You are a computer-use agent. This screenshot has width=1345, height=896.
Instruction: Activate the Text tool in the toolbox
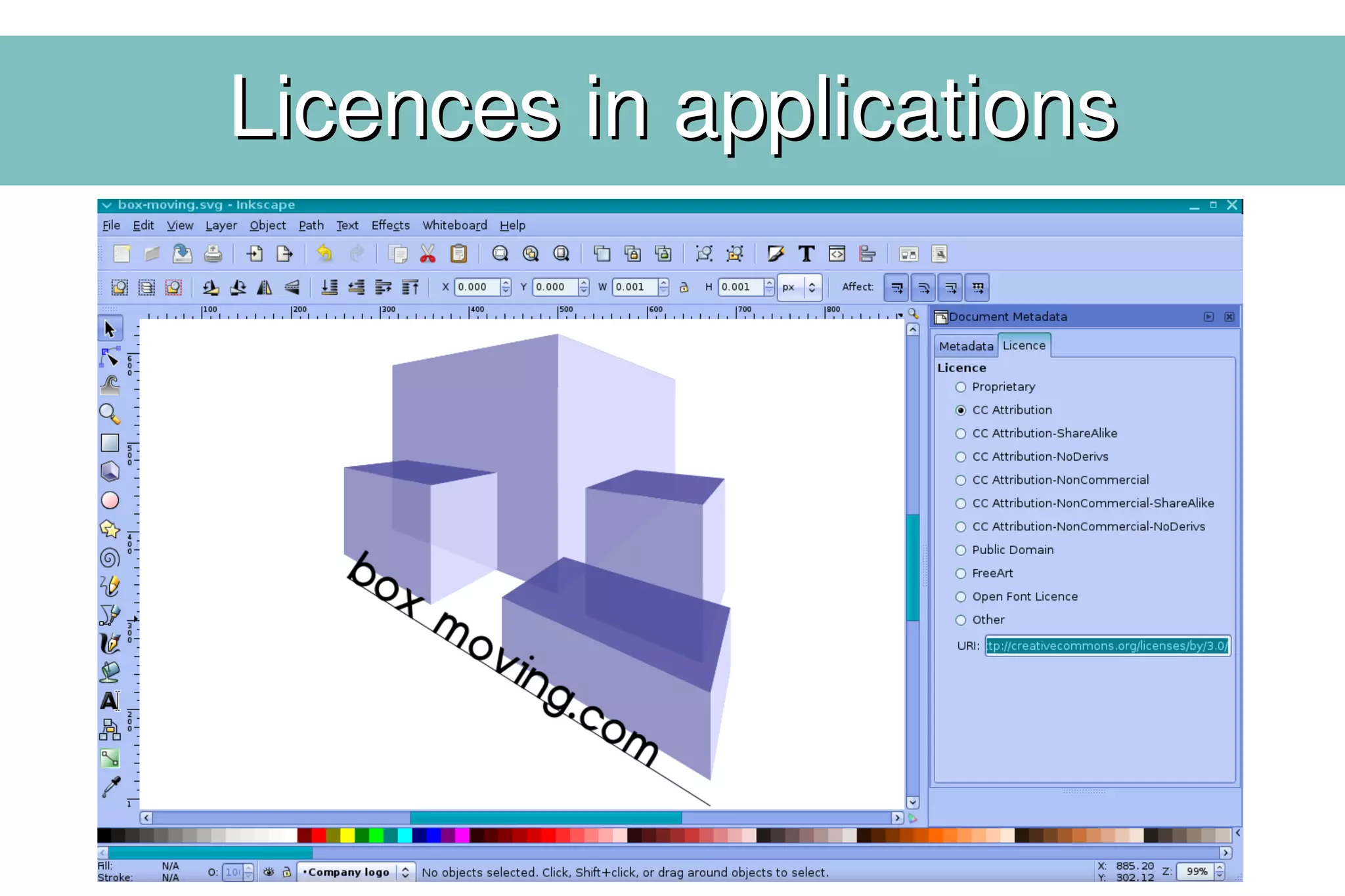point(110,701)
